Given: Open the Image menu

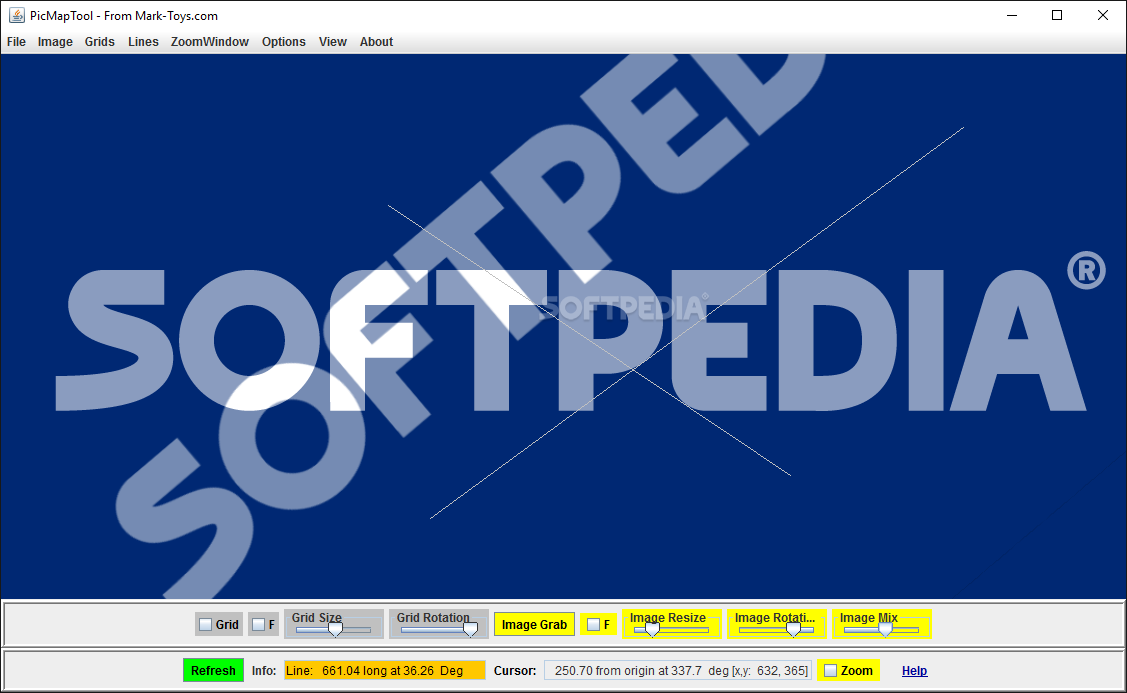Looking at the screenshot, I should [x=55, y=42].
